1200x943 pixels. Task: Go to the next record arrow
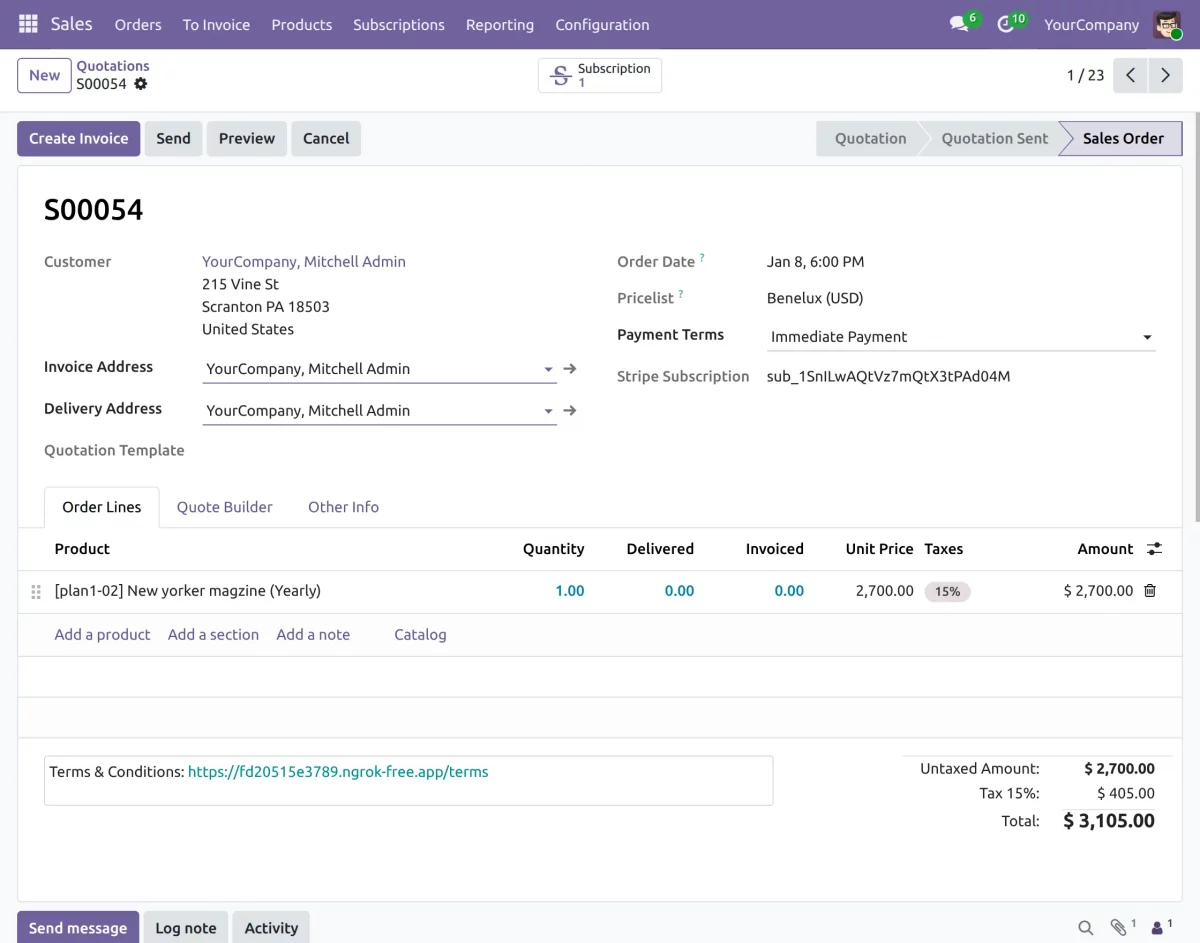pos(1165,75)
